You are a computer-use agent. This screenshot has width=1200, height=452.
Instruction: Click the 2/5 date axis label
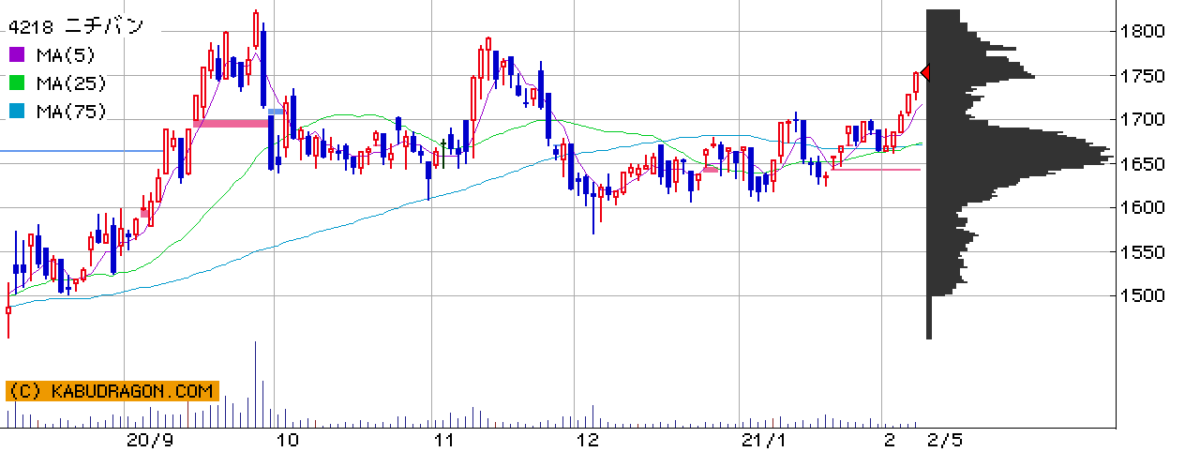pos(945,440)
